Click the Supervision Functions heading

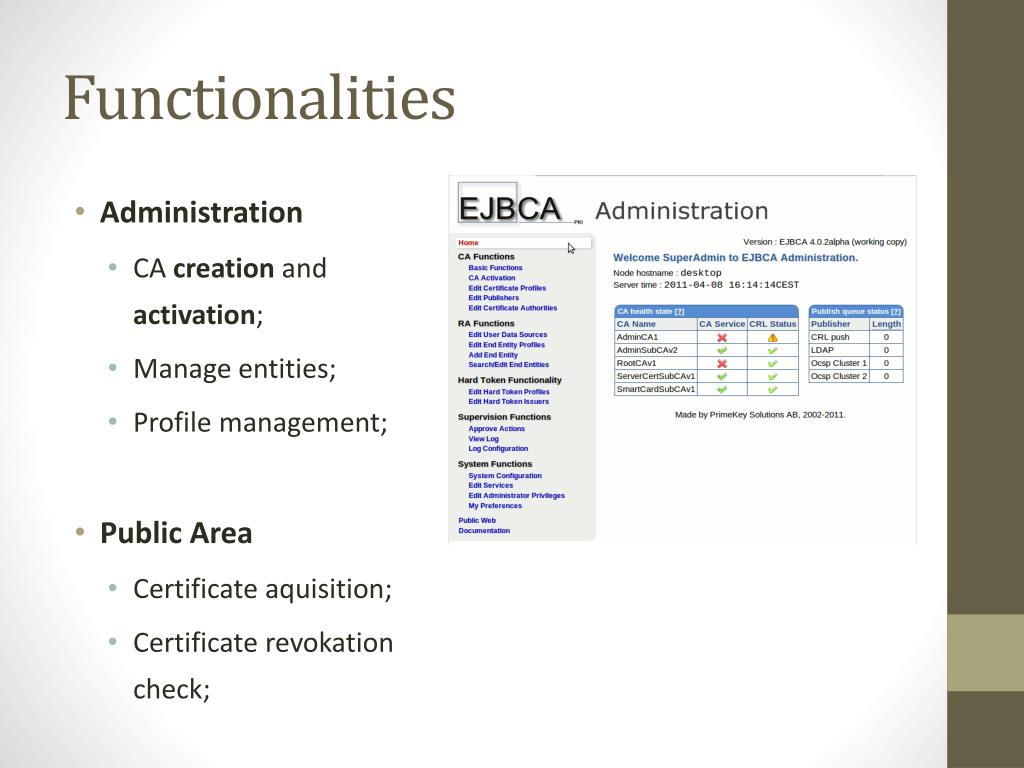click(504, 417)
